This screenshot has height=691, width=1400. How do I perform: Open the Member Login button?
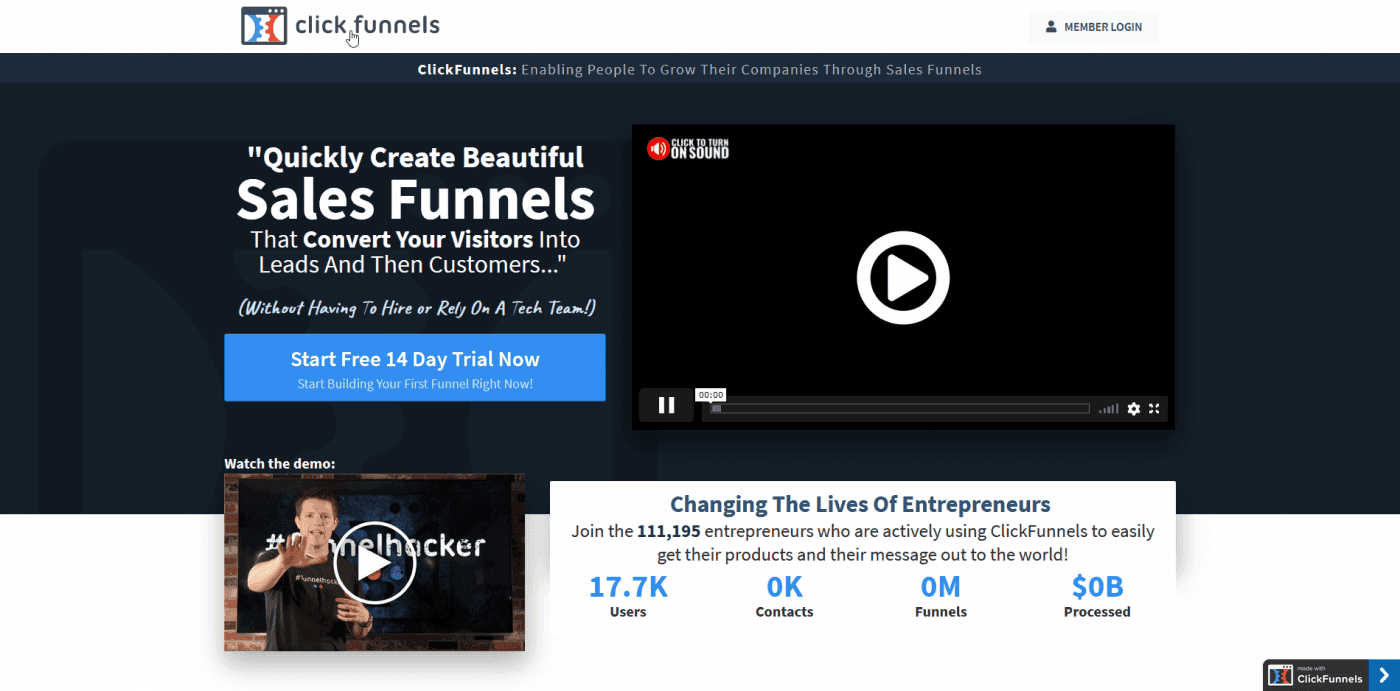[1093, 27]
